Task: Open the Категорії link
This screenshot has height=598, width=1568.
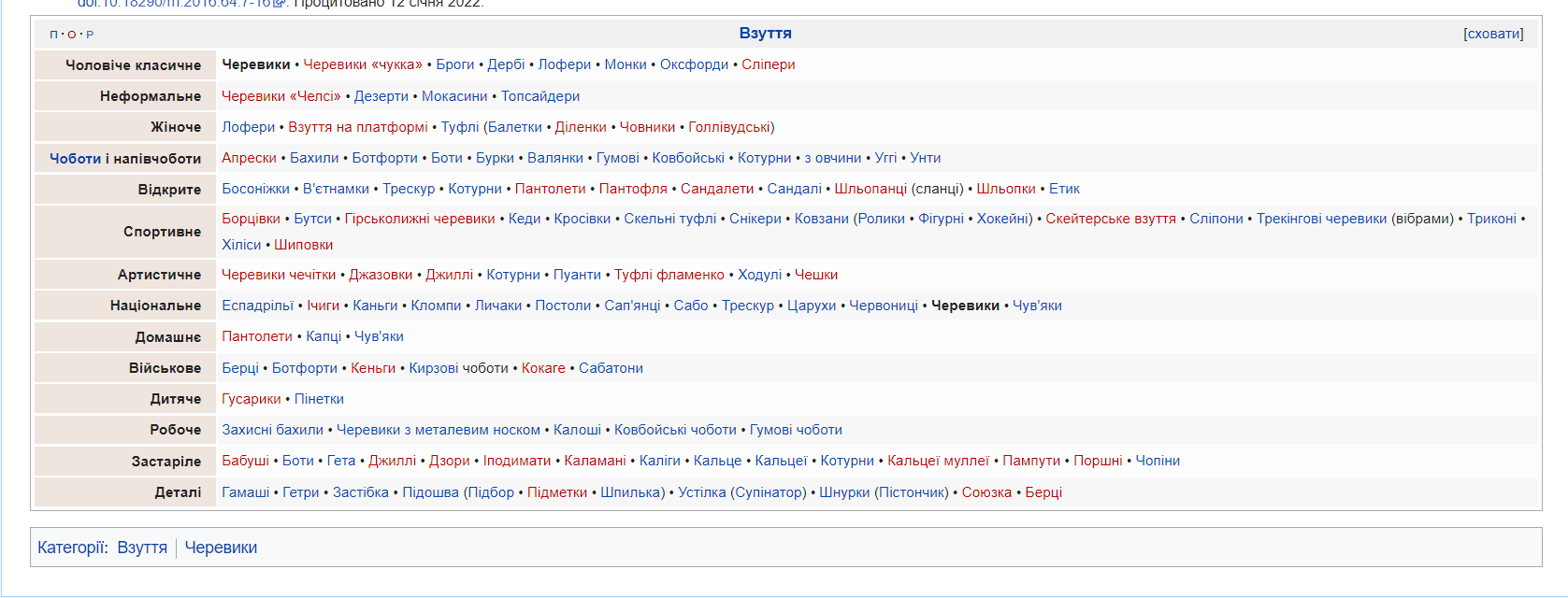Action: point(72,548)
